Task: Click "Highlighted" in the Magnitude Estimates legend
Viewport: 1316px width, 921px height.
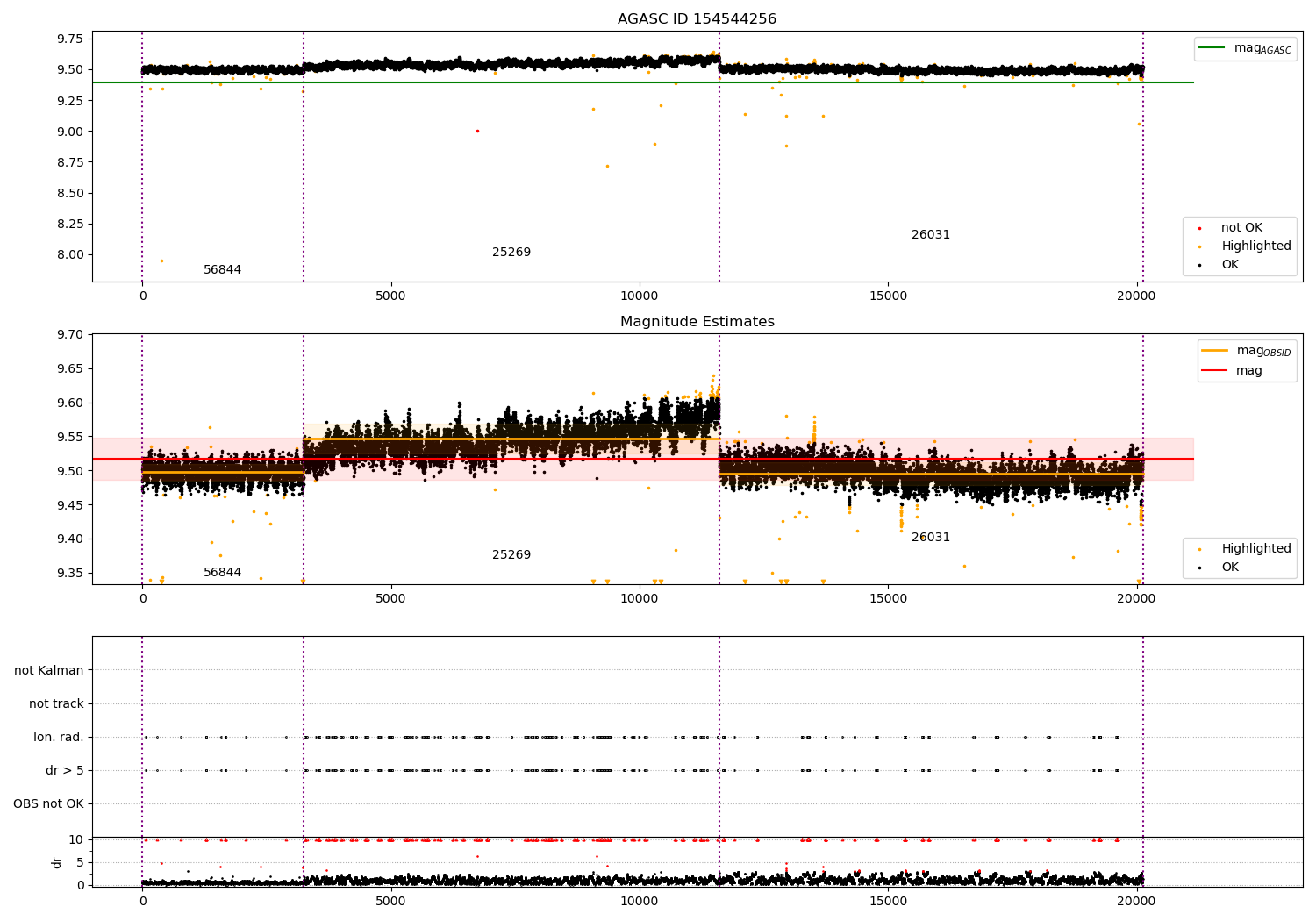Action: pos(1256,549)
